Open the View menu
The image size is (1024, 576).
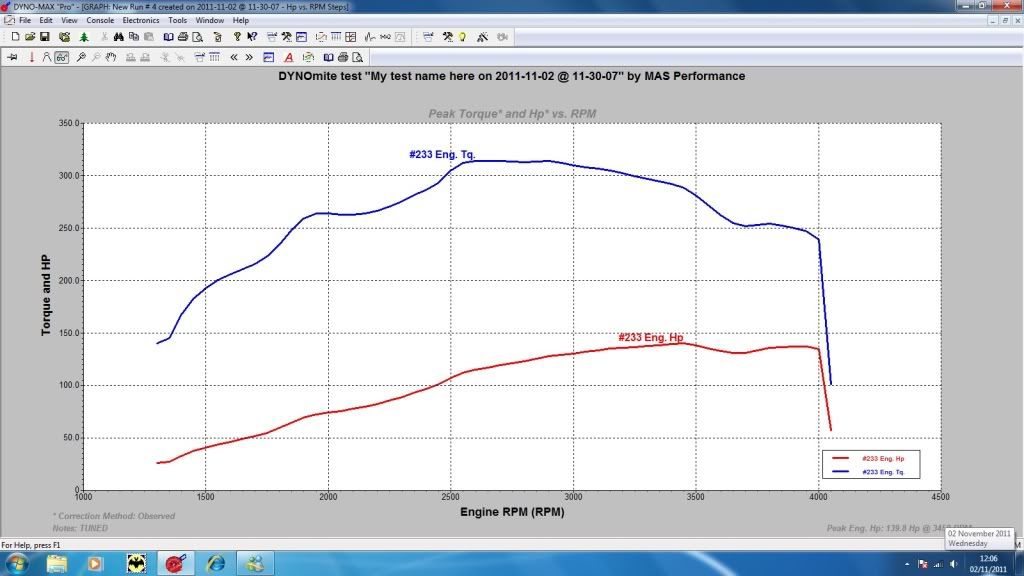pyautogui.click(x=69, y=20)
